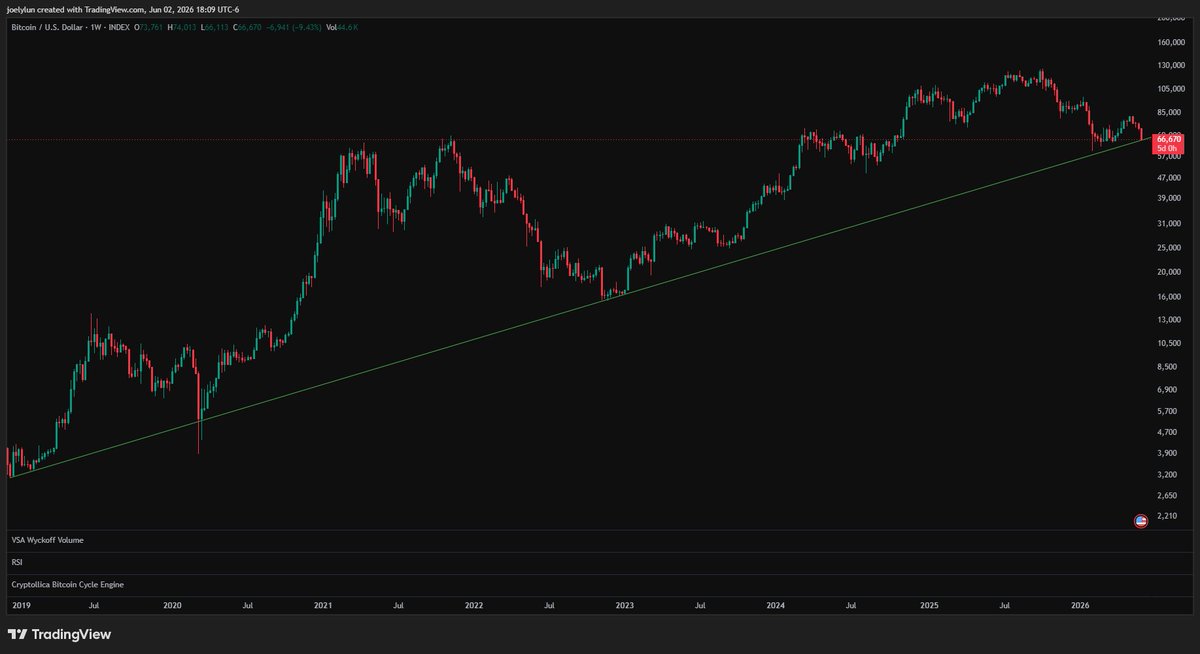
Task: Click the 130,000 price scale label
Action: coord(1169,66)
